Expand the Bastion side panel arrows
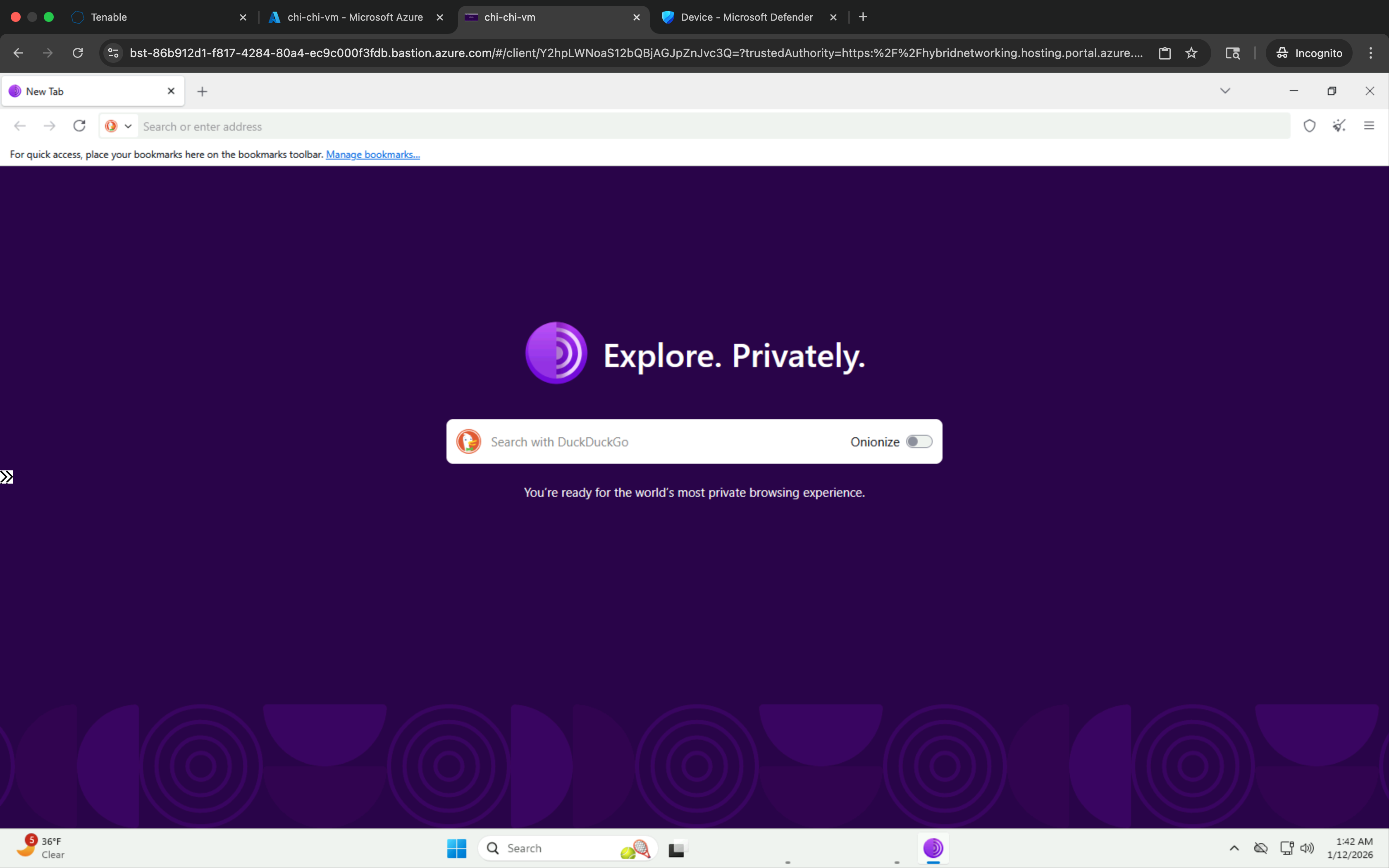Image resolution: width=1389 pixels, height=868 pixels. coord(6,477)
